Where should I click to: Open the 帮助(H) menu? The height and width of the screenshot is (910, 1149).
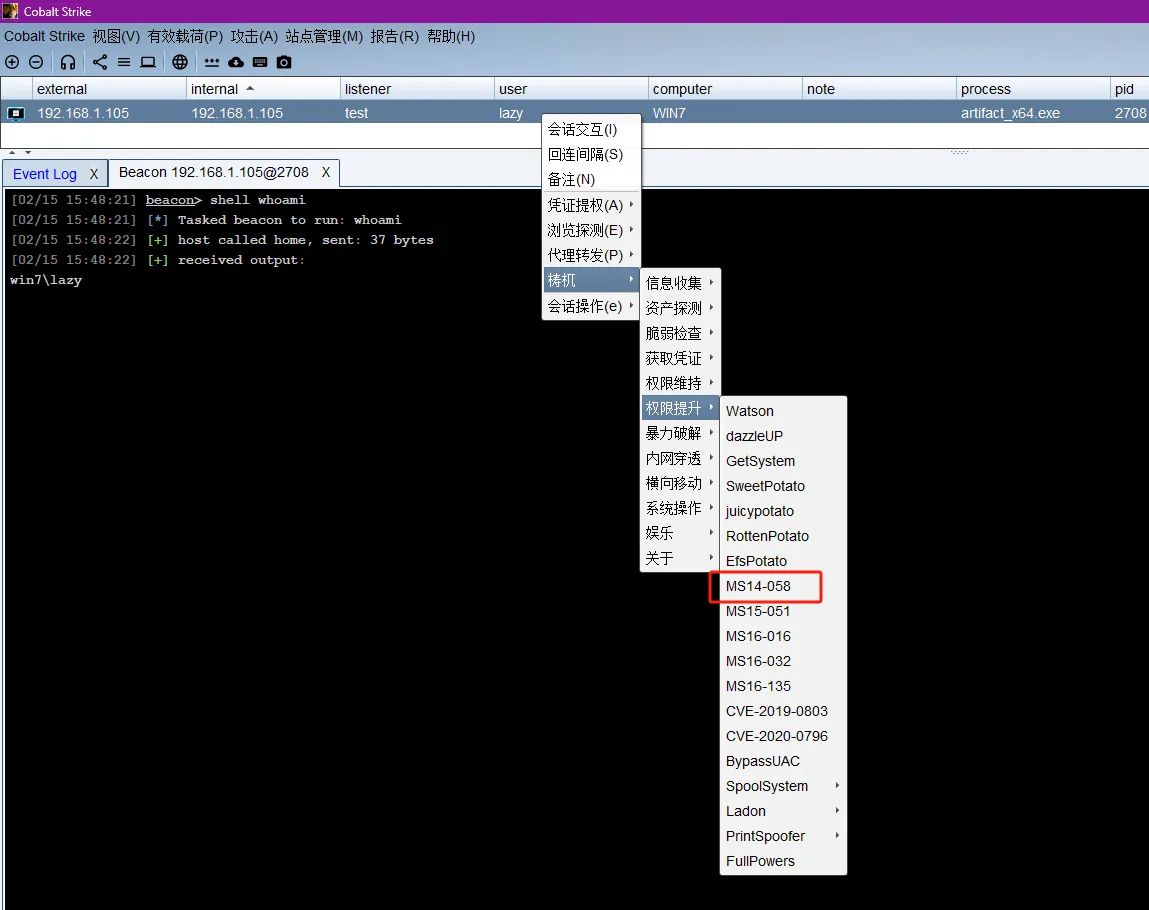click(451, 37)
